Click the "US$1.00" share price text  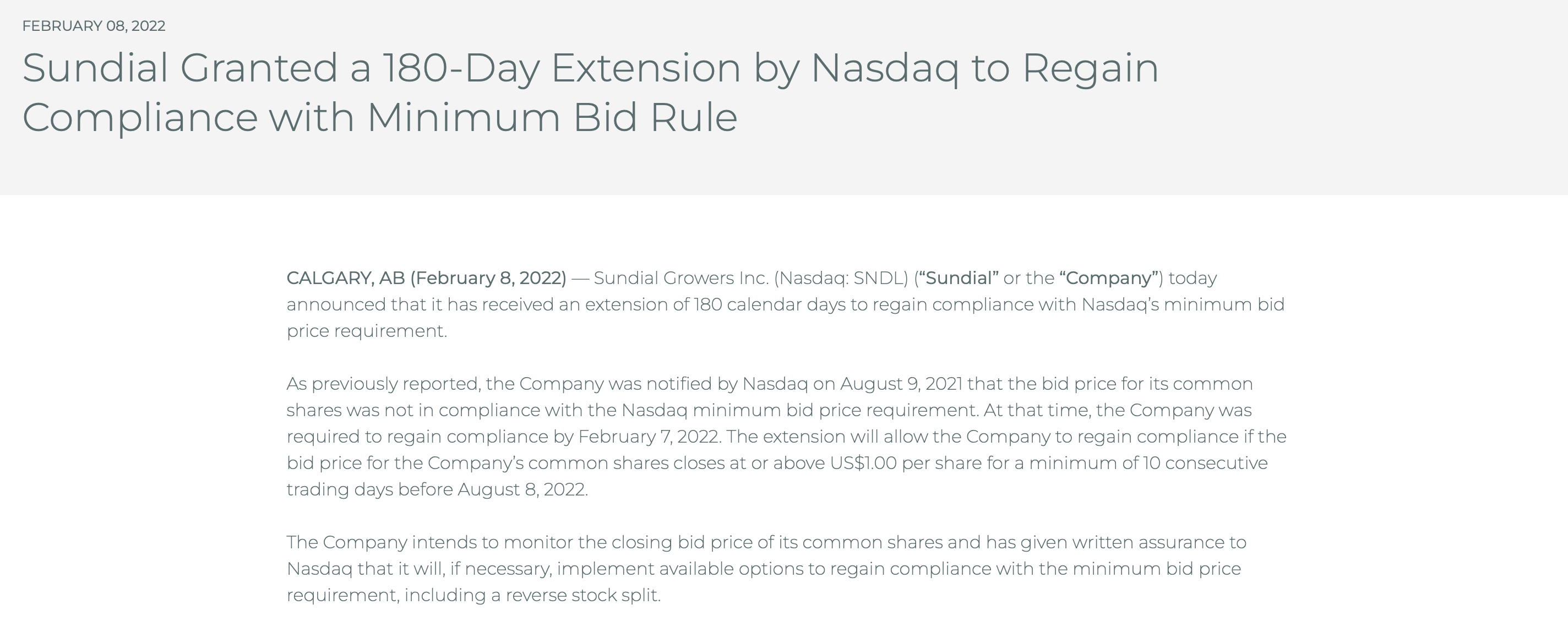863,464
